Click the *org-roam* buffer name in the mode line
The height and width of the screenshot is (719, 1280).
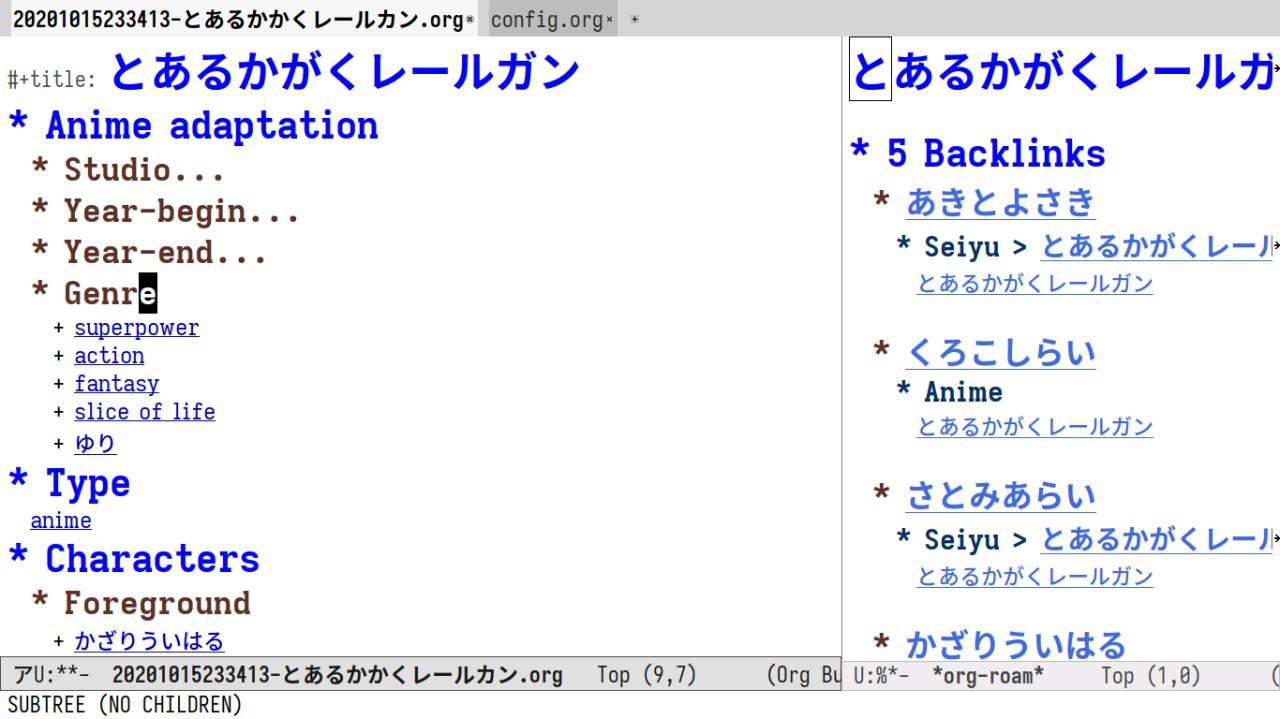click(988, 676)
